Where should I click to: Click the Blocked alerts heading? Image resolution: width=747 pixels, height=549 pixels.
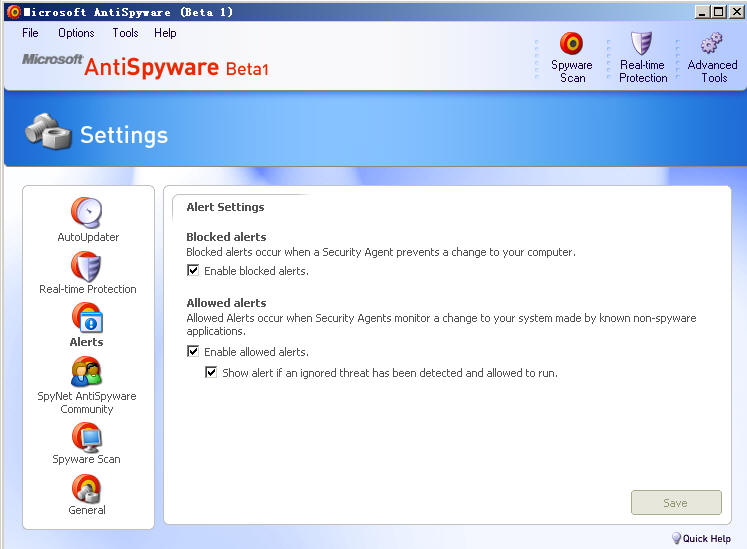click(x=226, y=237)
